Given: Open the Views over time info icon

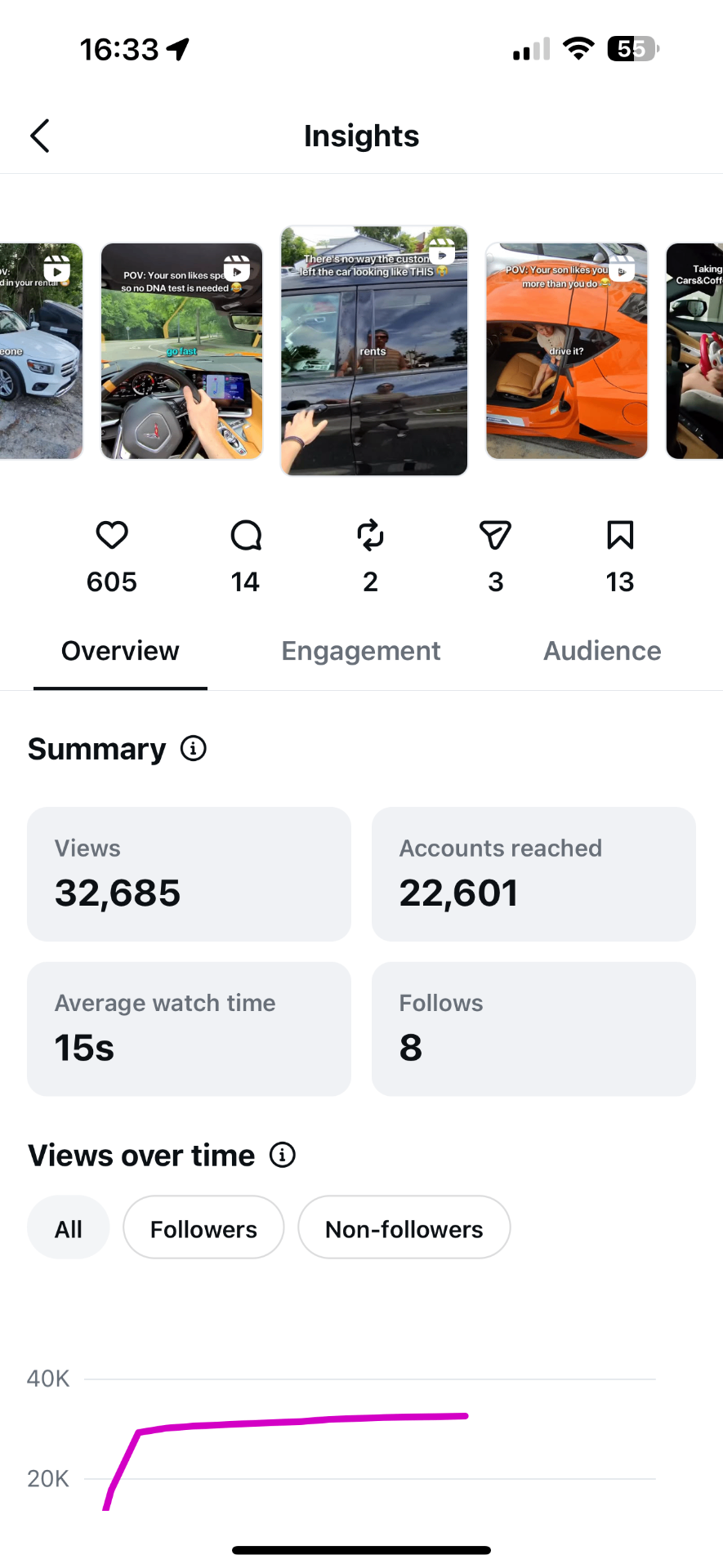Looking at the screenshot, I should point(283,1155).
